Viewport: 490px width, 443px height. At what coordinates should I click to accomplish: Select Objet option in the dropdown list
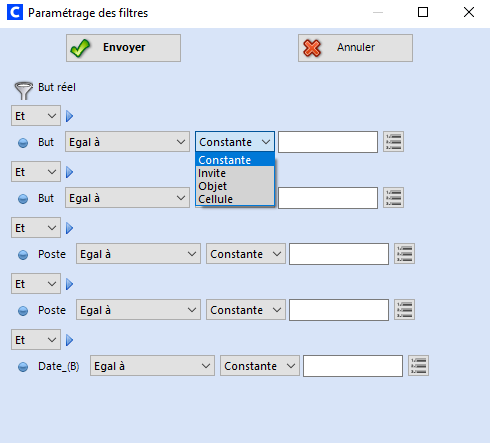point(235,186)
